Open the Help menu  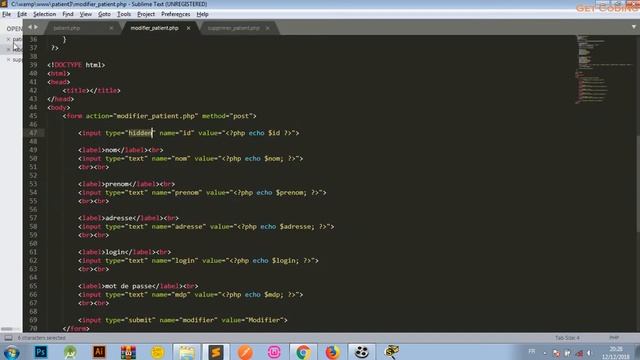202,14
